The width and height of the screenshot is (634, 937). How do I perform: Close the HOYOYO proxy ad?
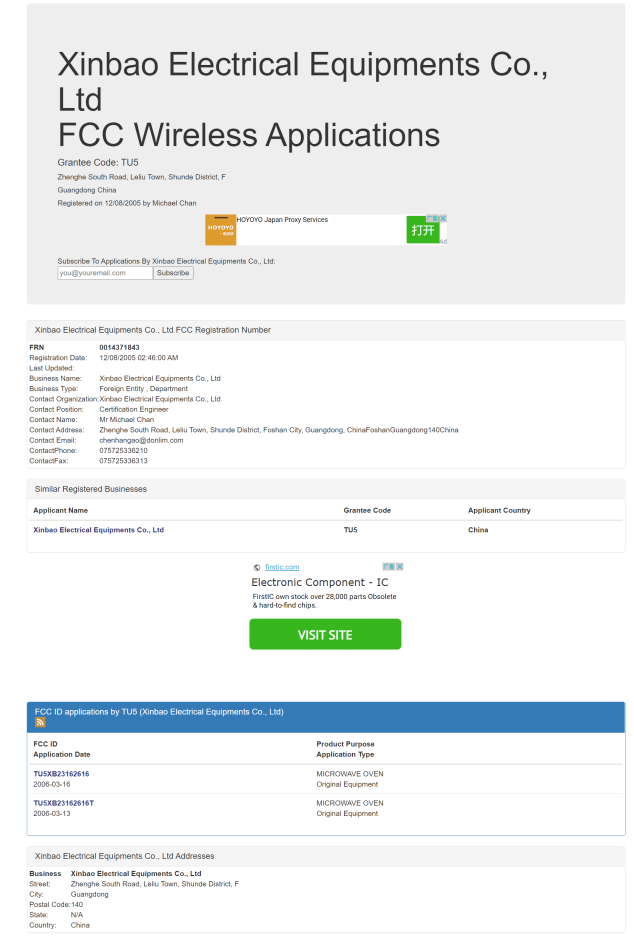pos(442,218)
